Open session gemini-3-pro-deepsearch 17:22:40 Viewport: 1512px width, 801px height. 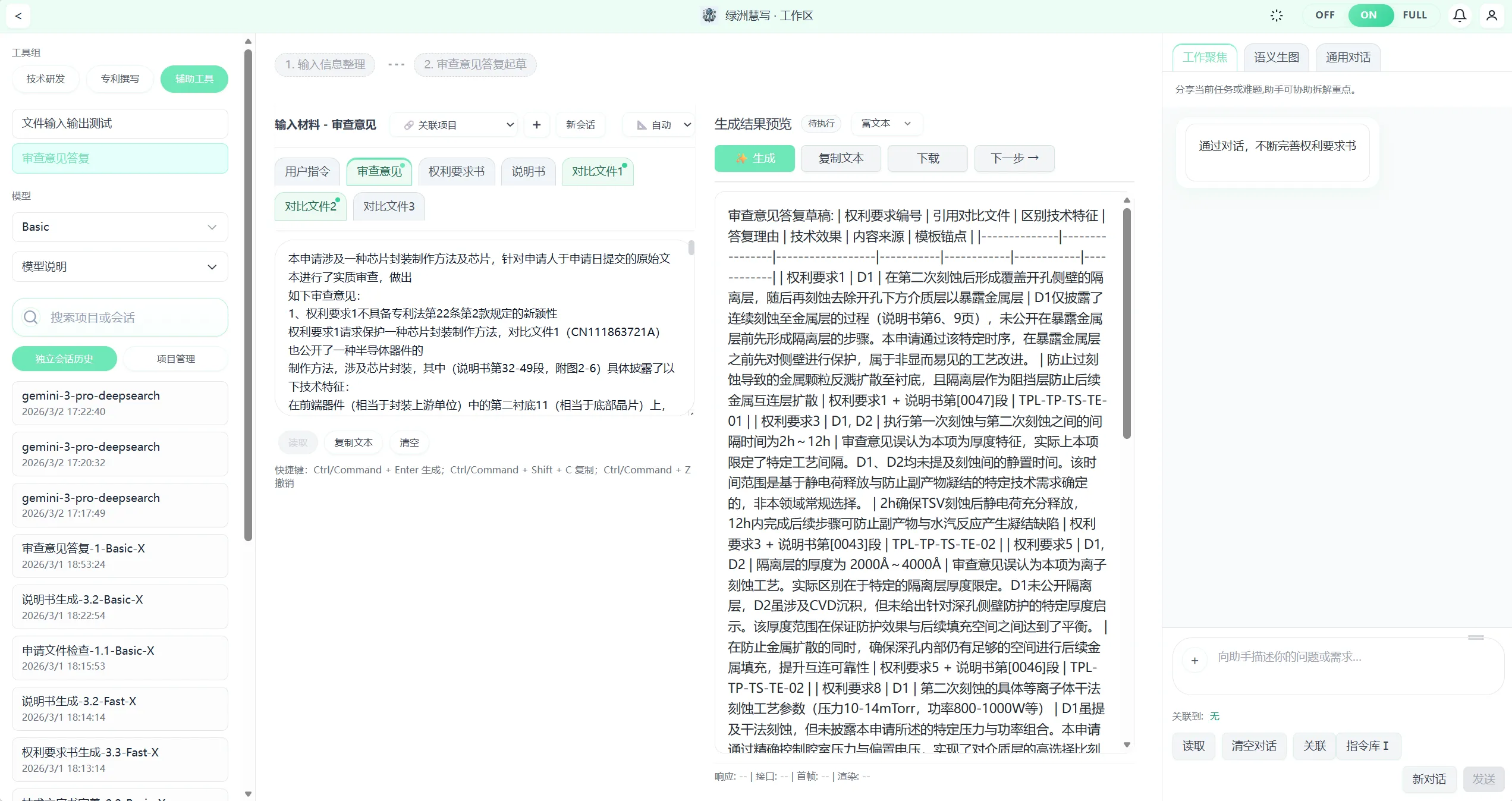pyautogui.click(x=120, y=403)
